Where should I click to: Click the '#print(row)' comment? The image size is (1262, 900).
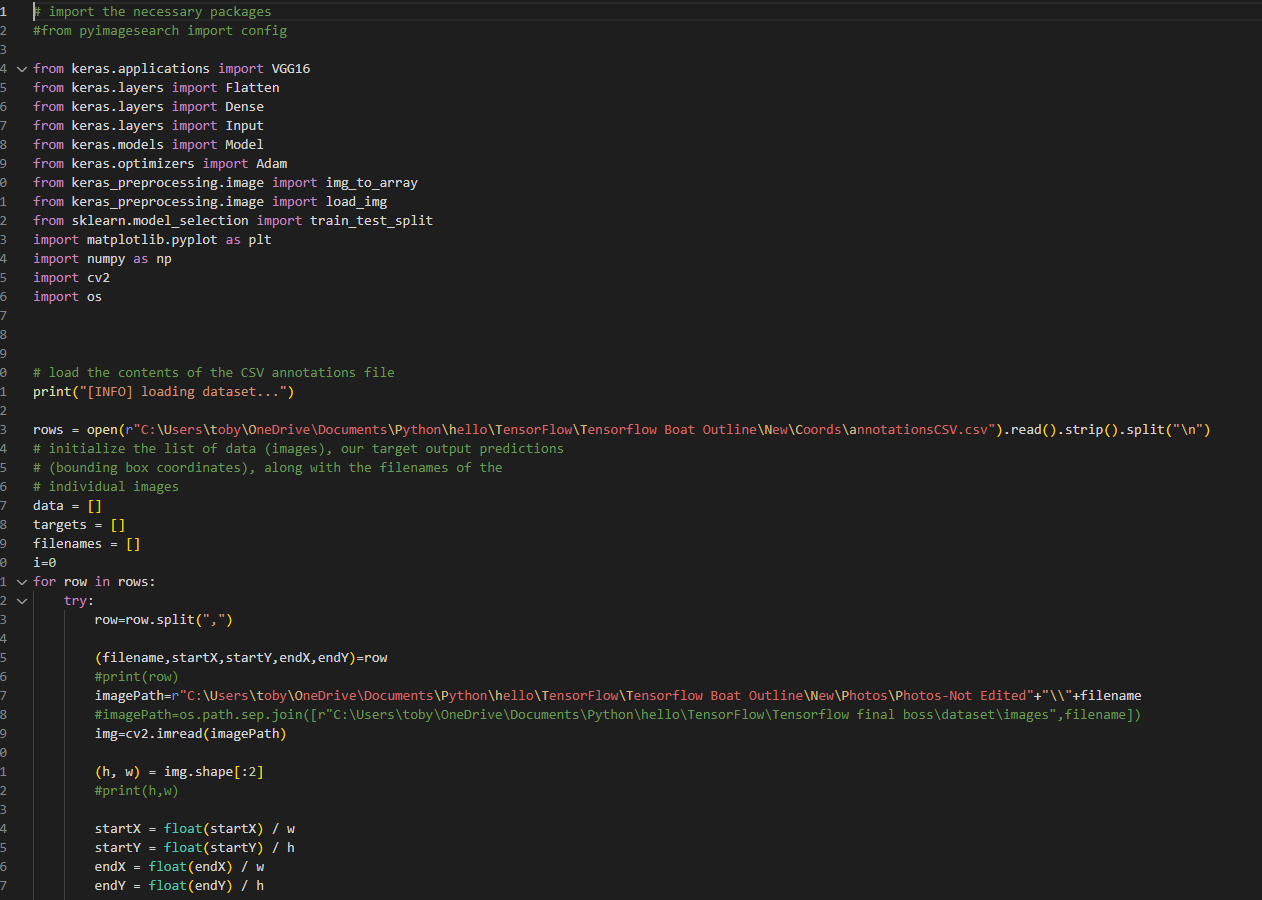[x=137, y=677]
